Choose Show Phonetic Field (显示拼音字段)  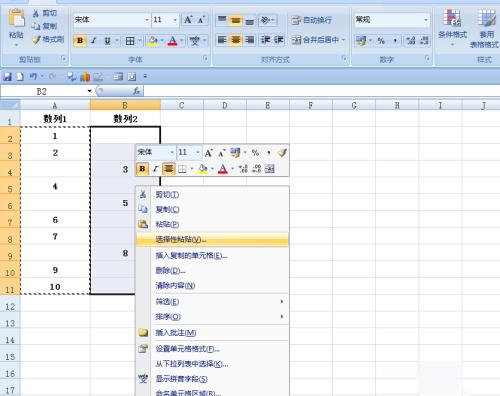(x=212, y=379)
